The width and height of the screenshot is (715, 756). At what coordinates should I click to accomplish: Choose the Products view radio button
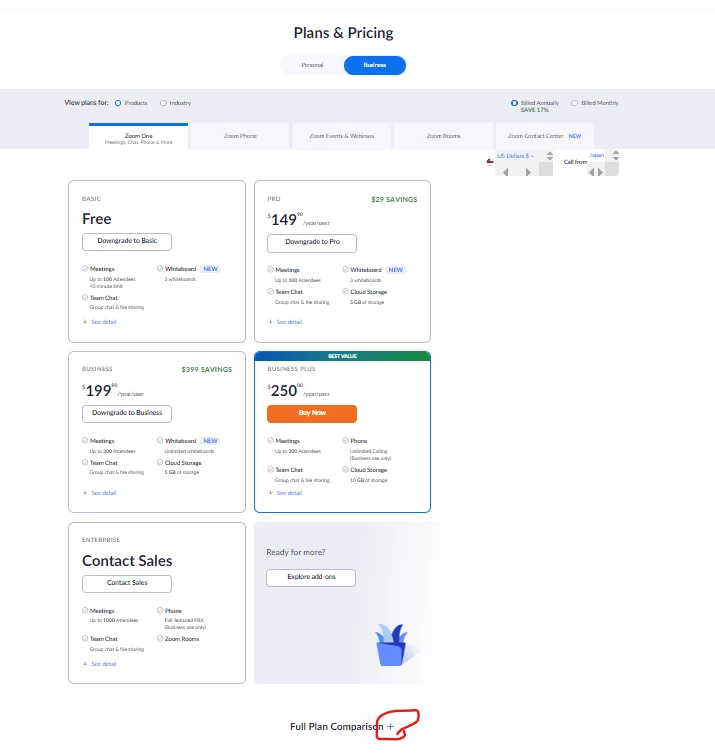coord(118,103)
